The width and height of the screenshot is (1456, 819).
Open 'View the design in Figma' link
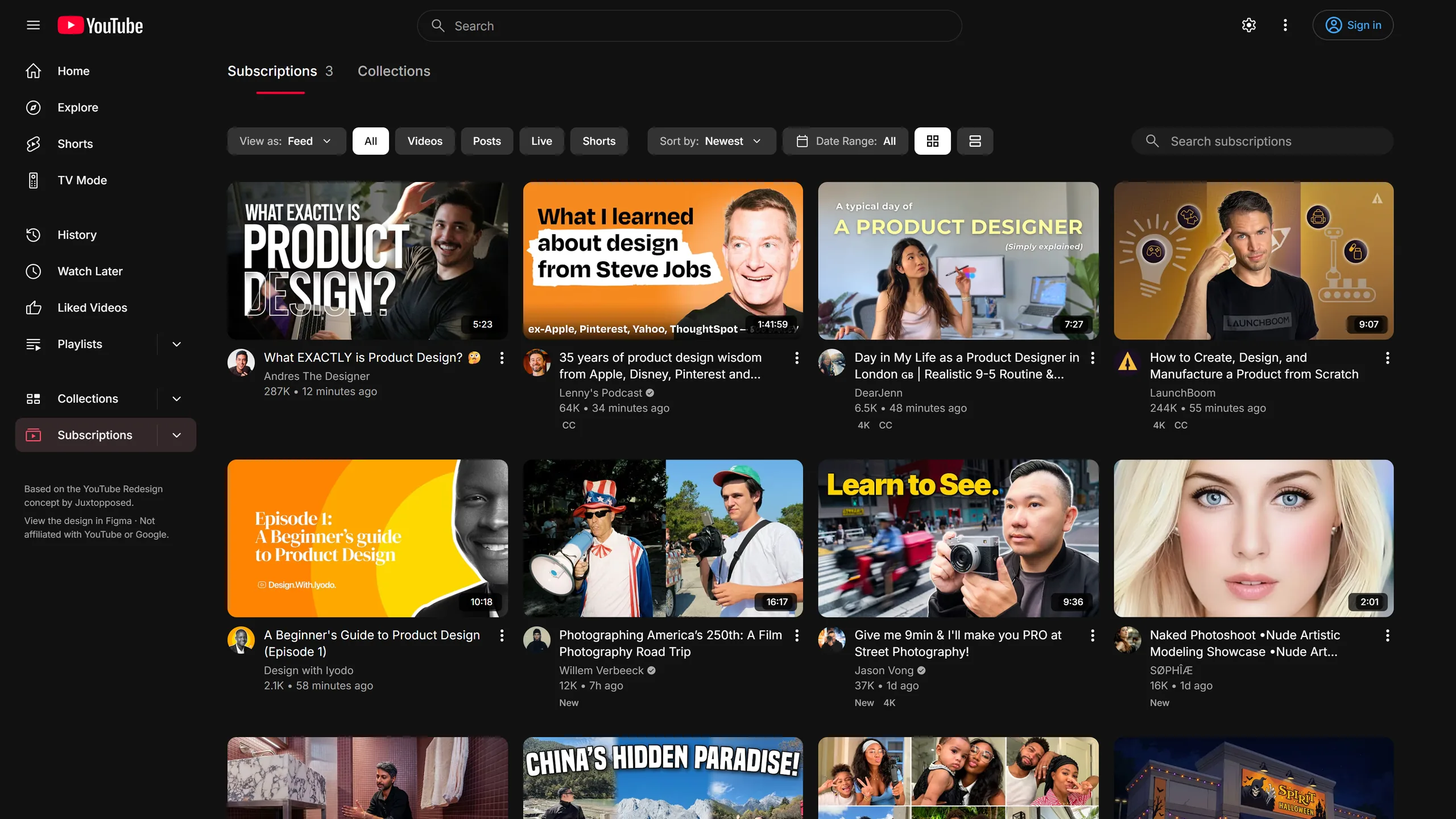click(x=78, y=520)
